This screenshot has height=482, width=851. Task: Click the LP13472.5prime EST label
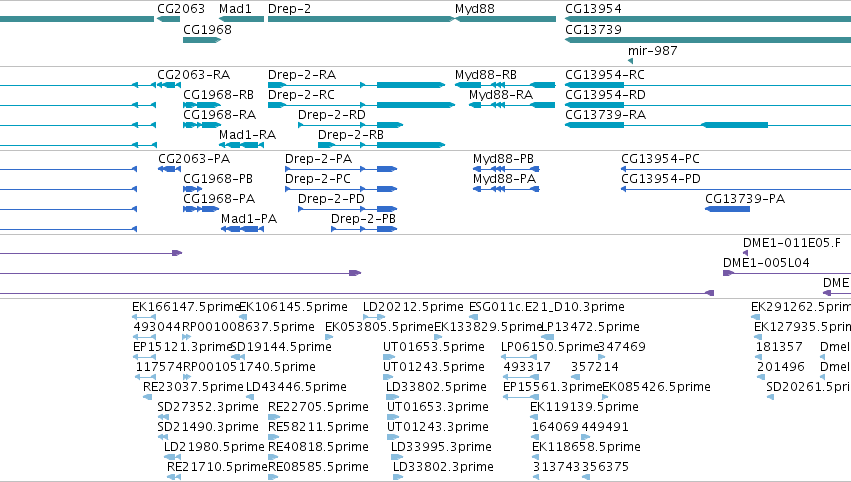[x=590, y=327]
